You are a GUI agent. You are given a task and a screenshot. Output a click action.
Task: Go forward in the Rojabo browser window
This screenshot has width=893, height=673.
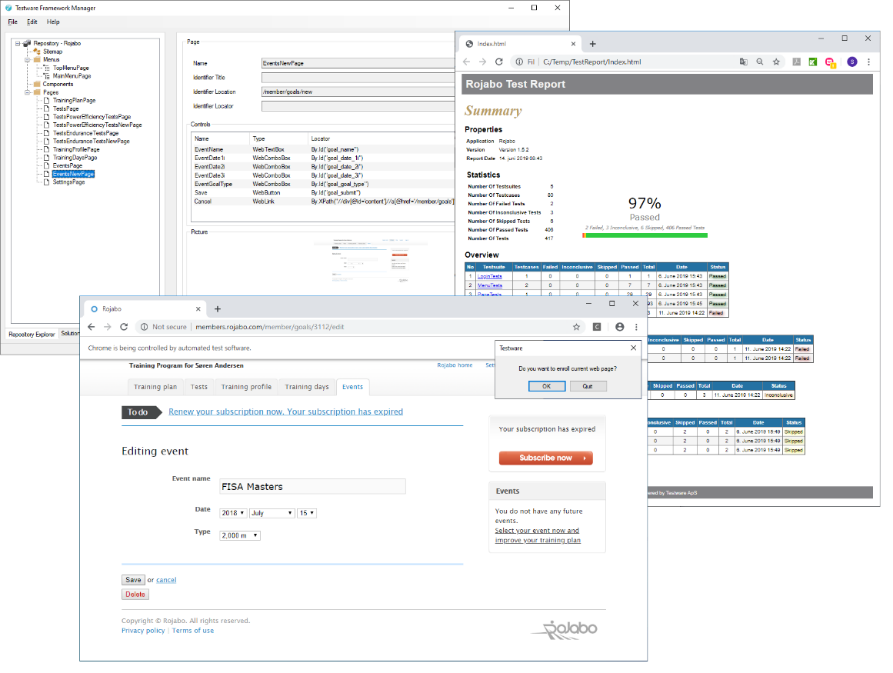[108, 327]
